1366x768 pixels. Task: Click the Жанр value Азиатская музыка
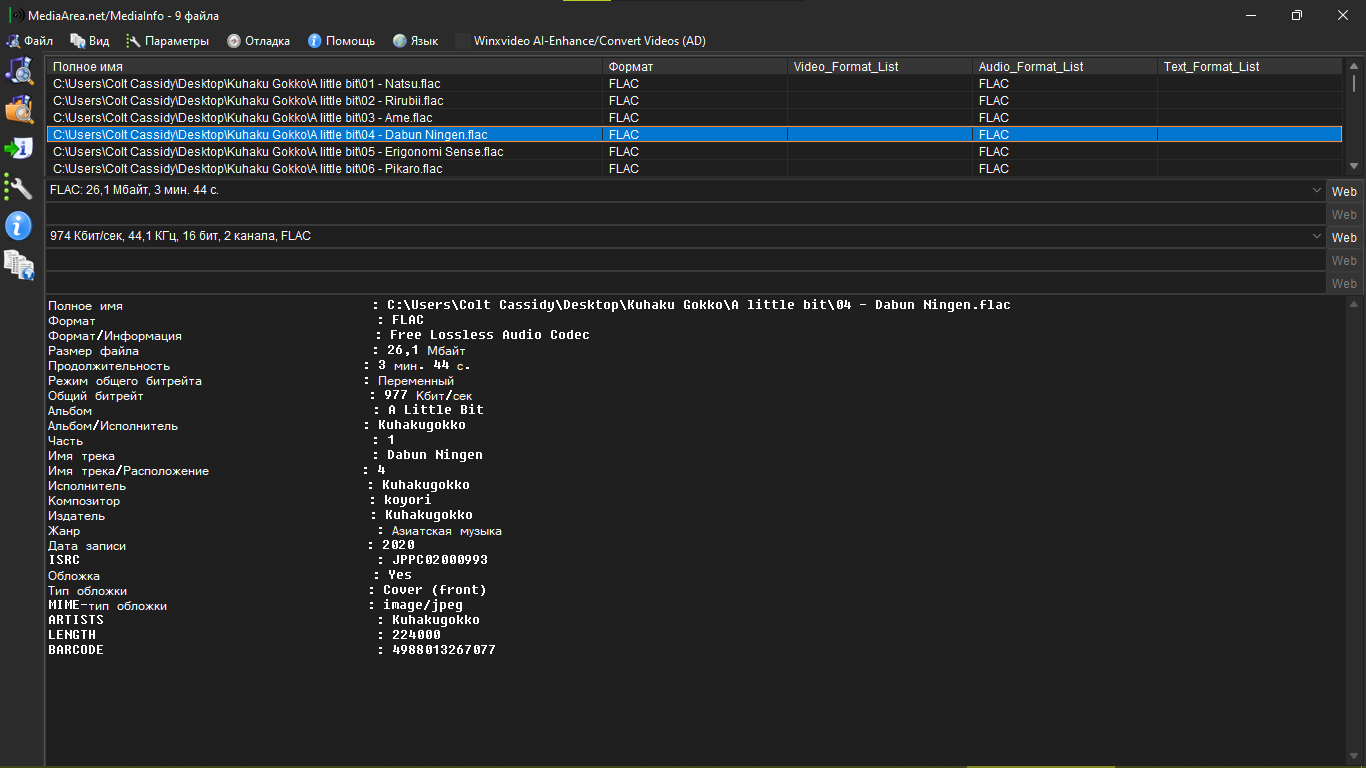[x=447, y=531]
